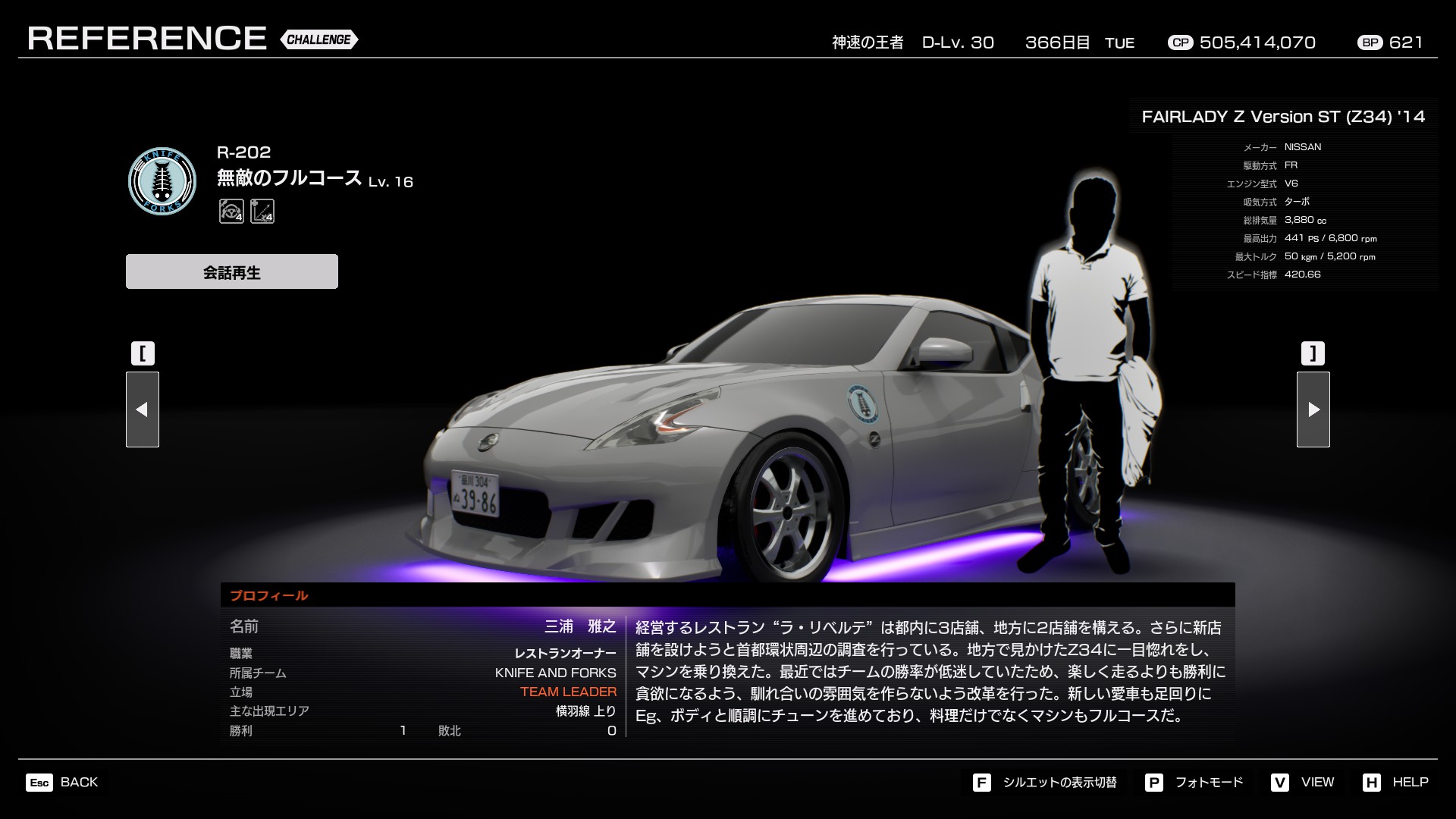Click the left bracket key hint
This screenshot has width=1456, height=819.
point(143,353)
